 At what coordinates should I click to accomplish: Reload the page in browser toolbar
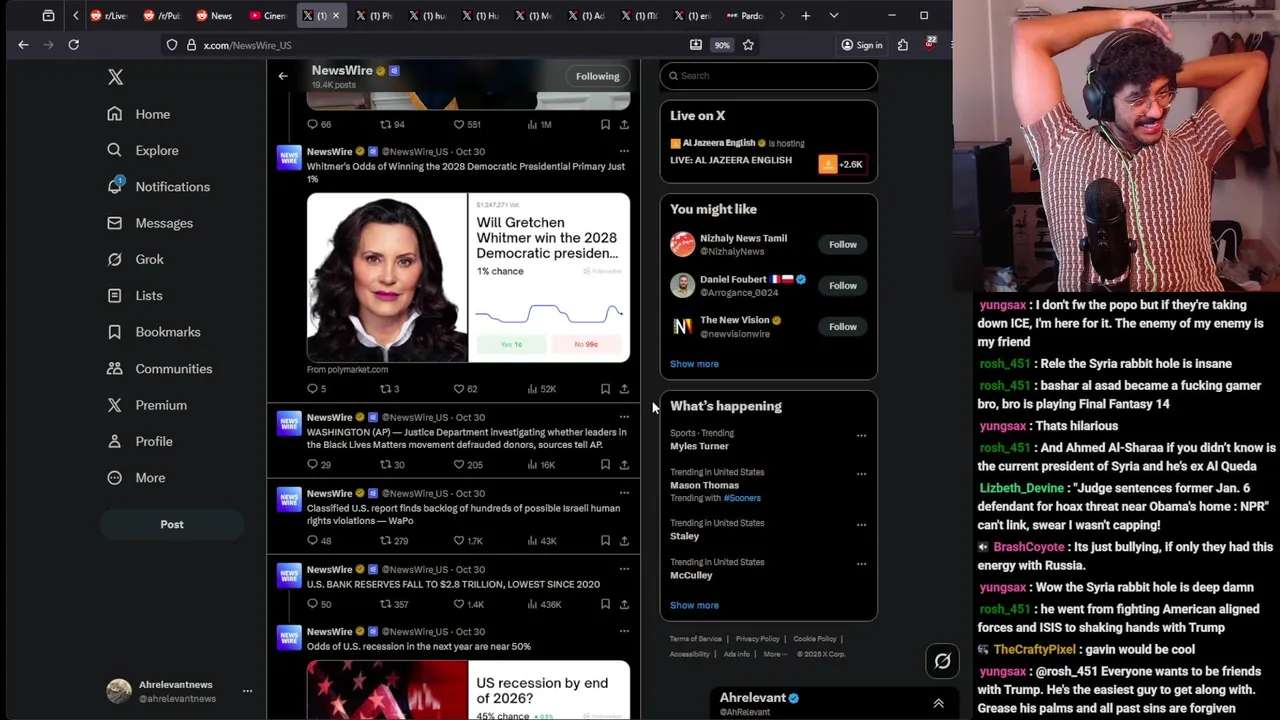(73, 45)
